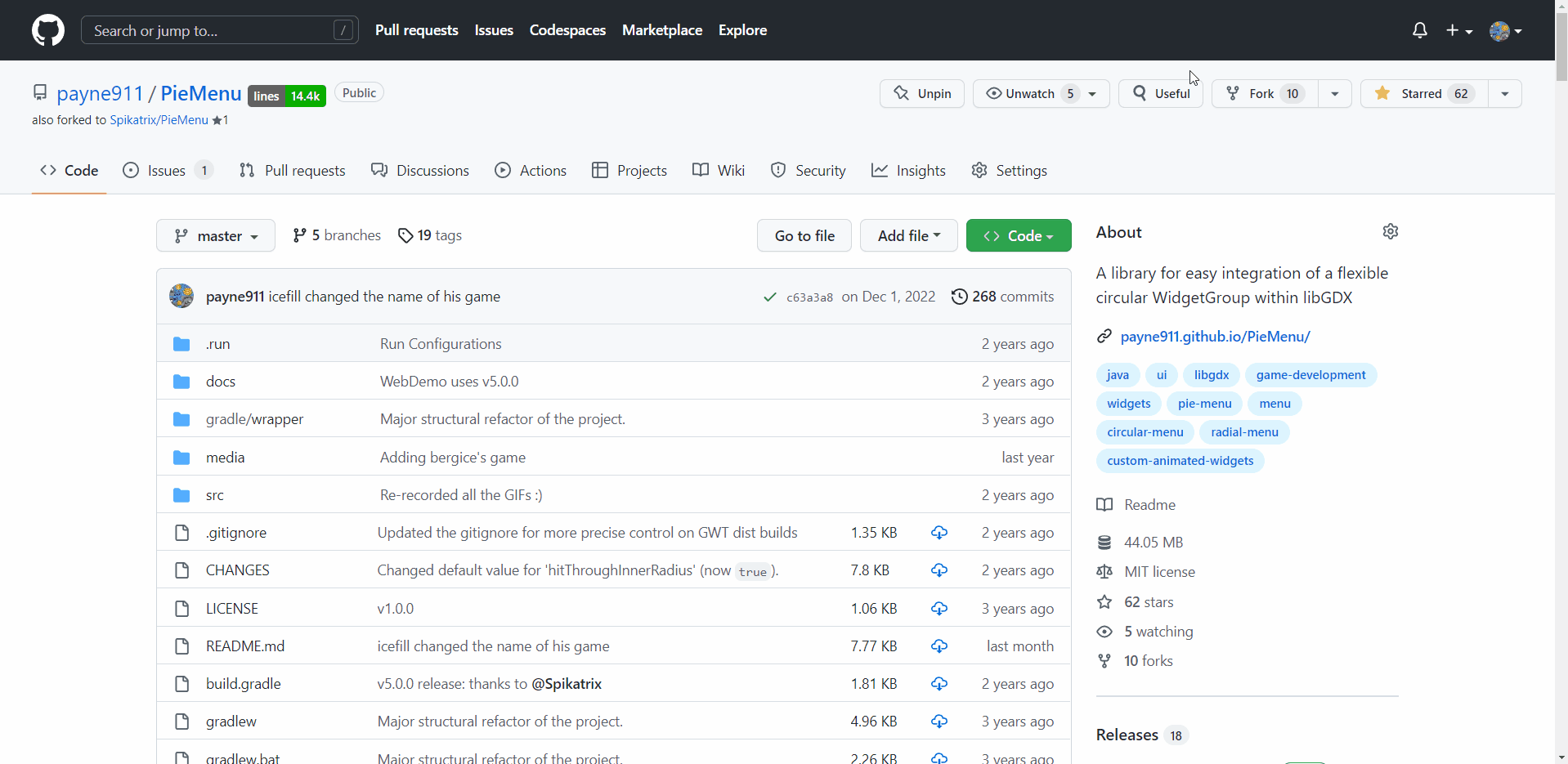Open the plus create-new menu

pos(1459,30)
